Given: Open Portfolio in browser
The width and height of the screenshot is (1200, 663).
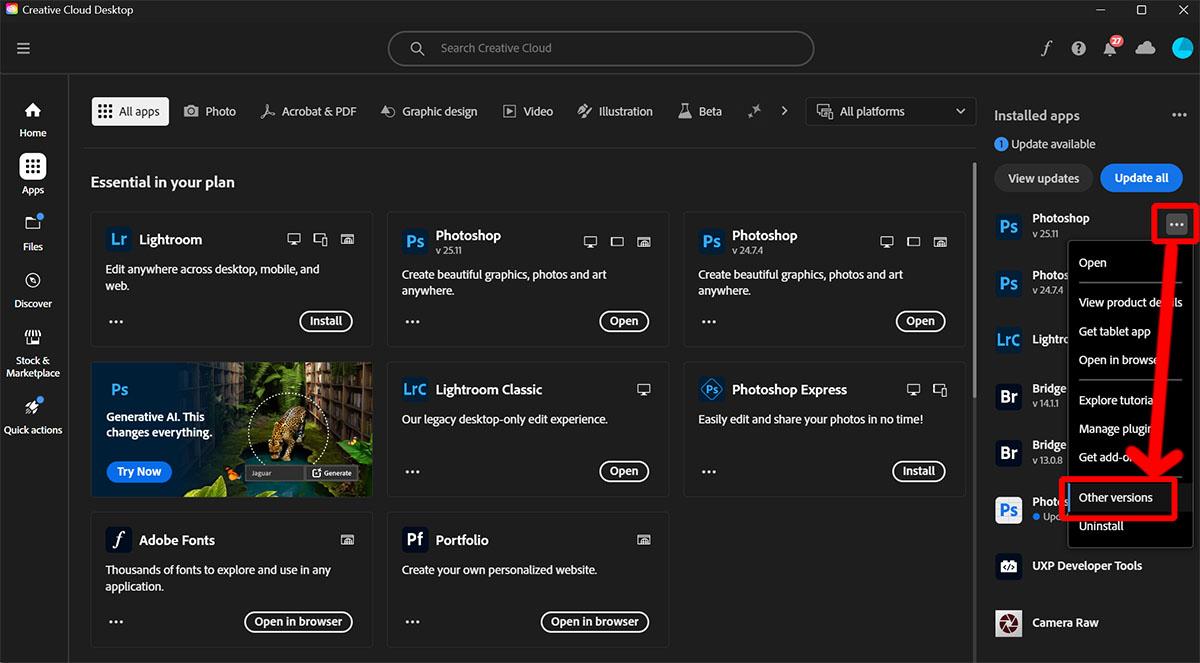Looking at the screenshot, I should tap(595, 621).
